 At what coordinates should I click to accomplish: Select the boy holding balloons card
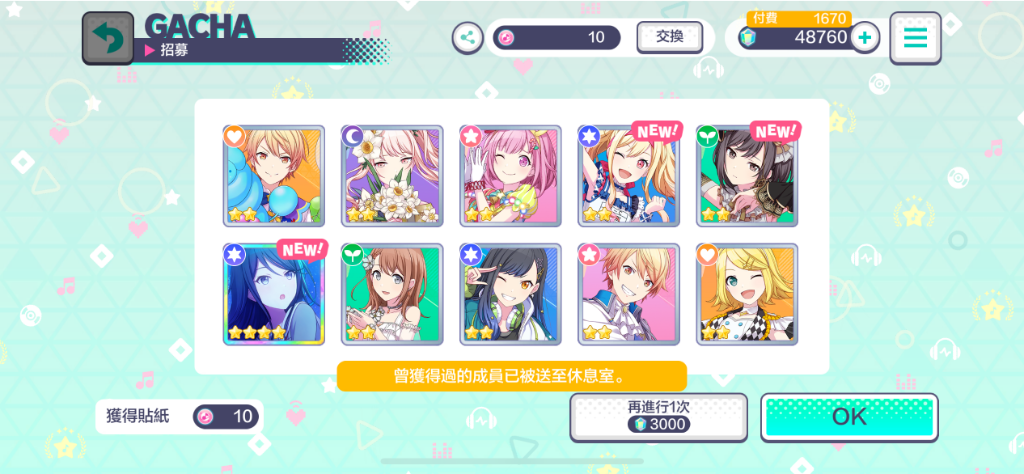click(x=274, y=176)
